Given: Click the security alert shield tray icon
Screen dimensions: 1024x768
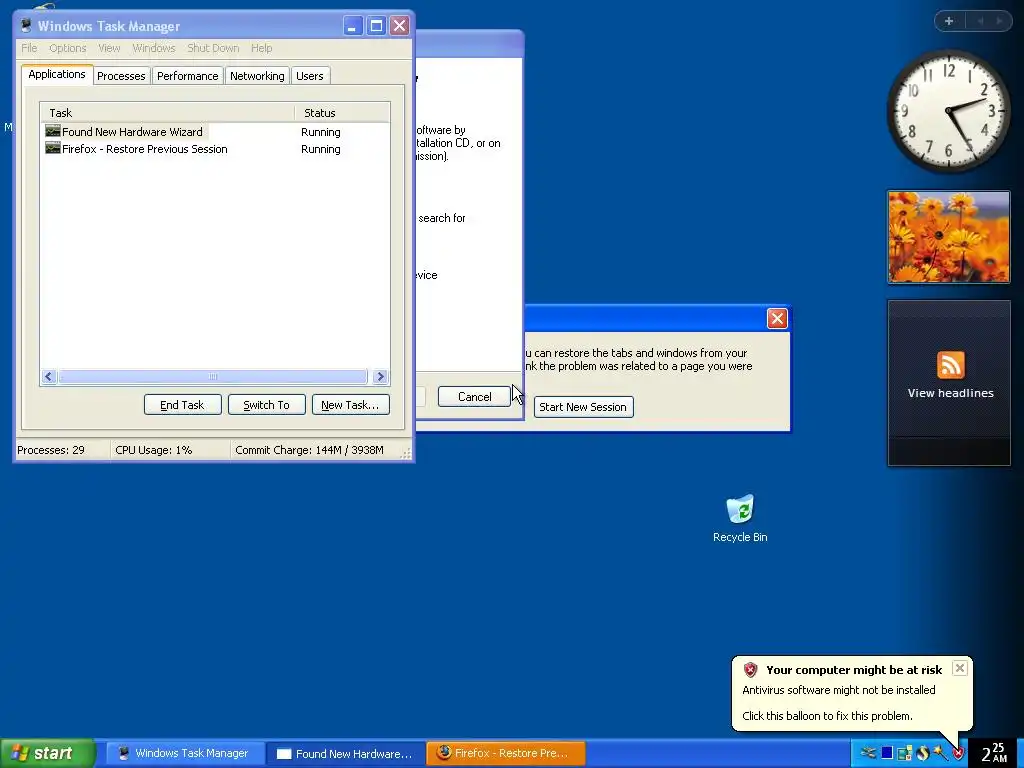Looking at the screenshot, I should [x=958, y=753].
